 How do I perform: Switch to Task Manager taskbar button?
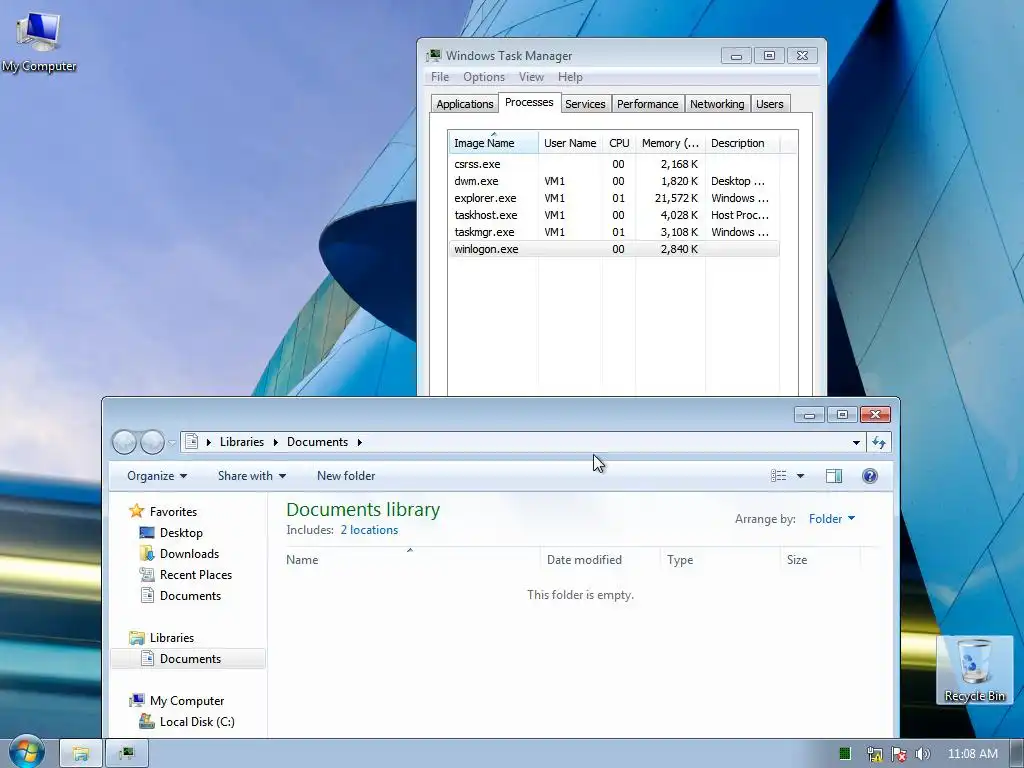click(127, 754)
